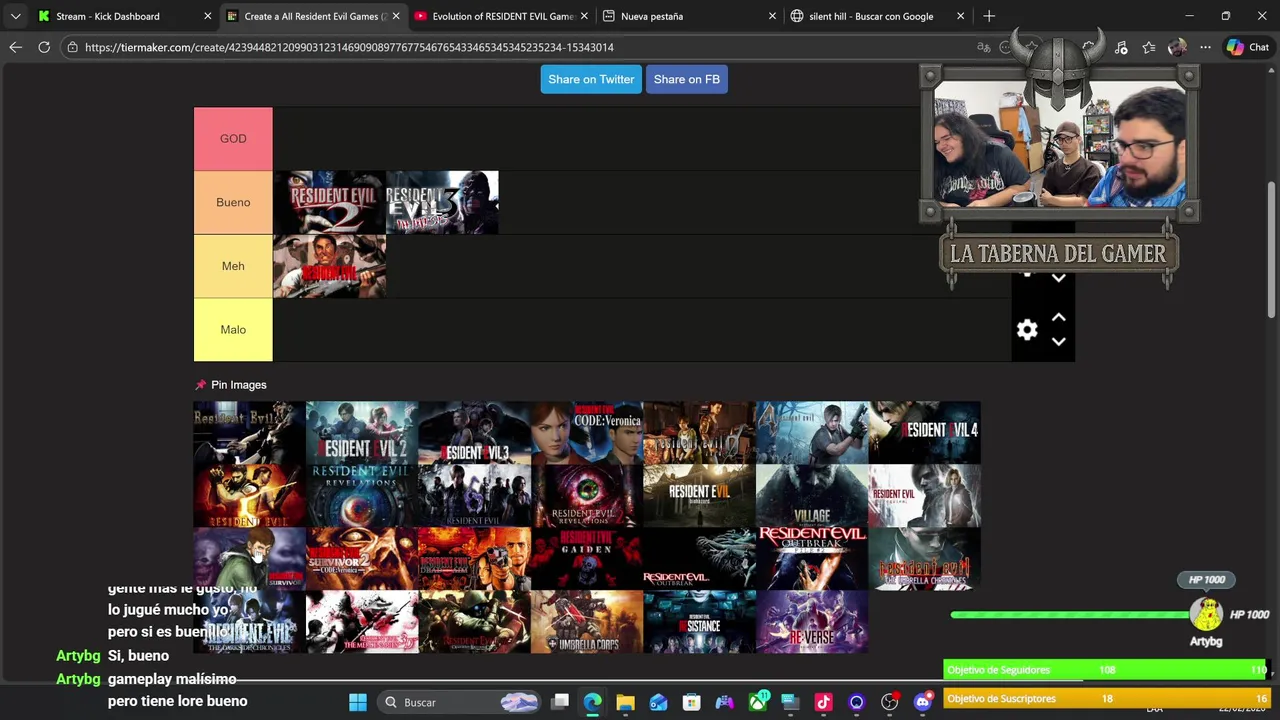
Task: Pick the Resident Evil 5 image
Action: (x=249, y=496)
